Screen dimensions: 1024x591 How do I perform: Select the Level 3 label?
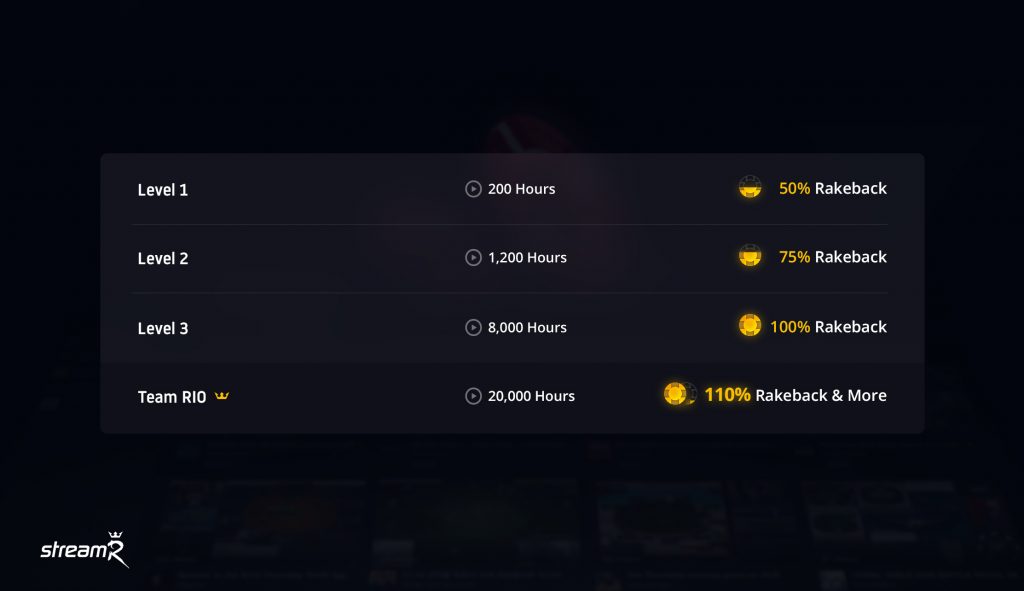[163, 328]
